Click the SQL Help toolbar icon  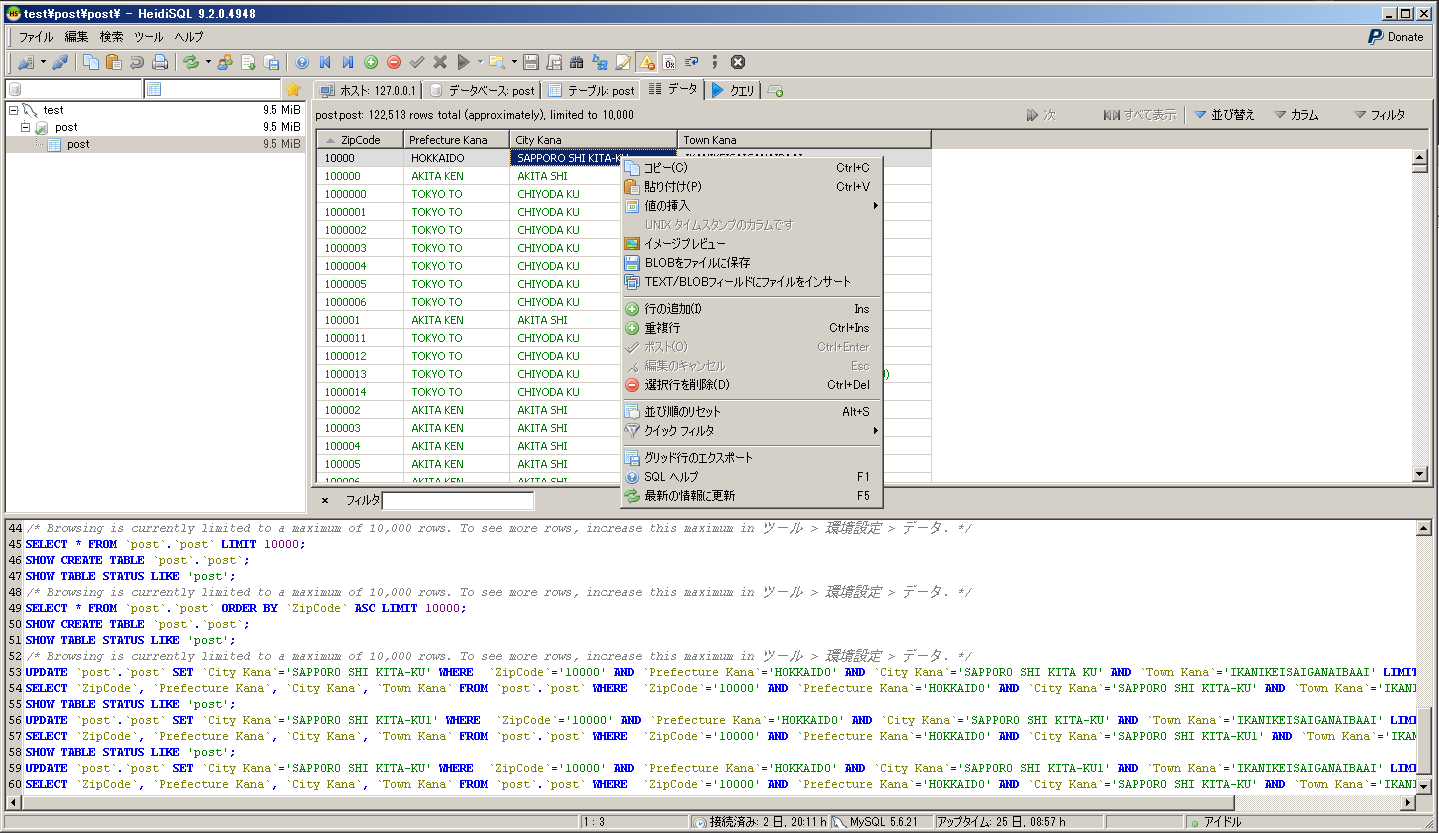(x=302, y=62)
